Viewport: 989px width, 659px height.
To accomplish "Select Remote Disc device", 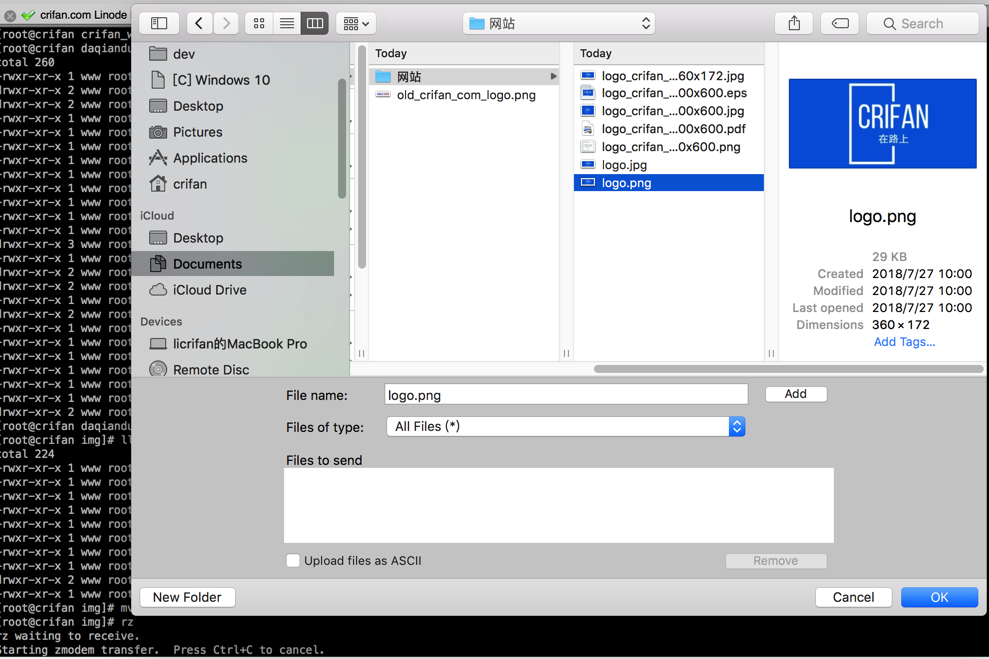I will (x=233, y=370).
